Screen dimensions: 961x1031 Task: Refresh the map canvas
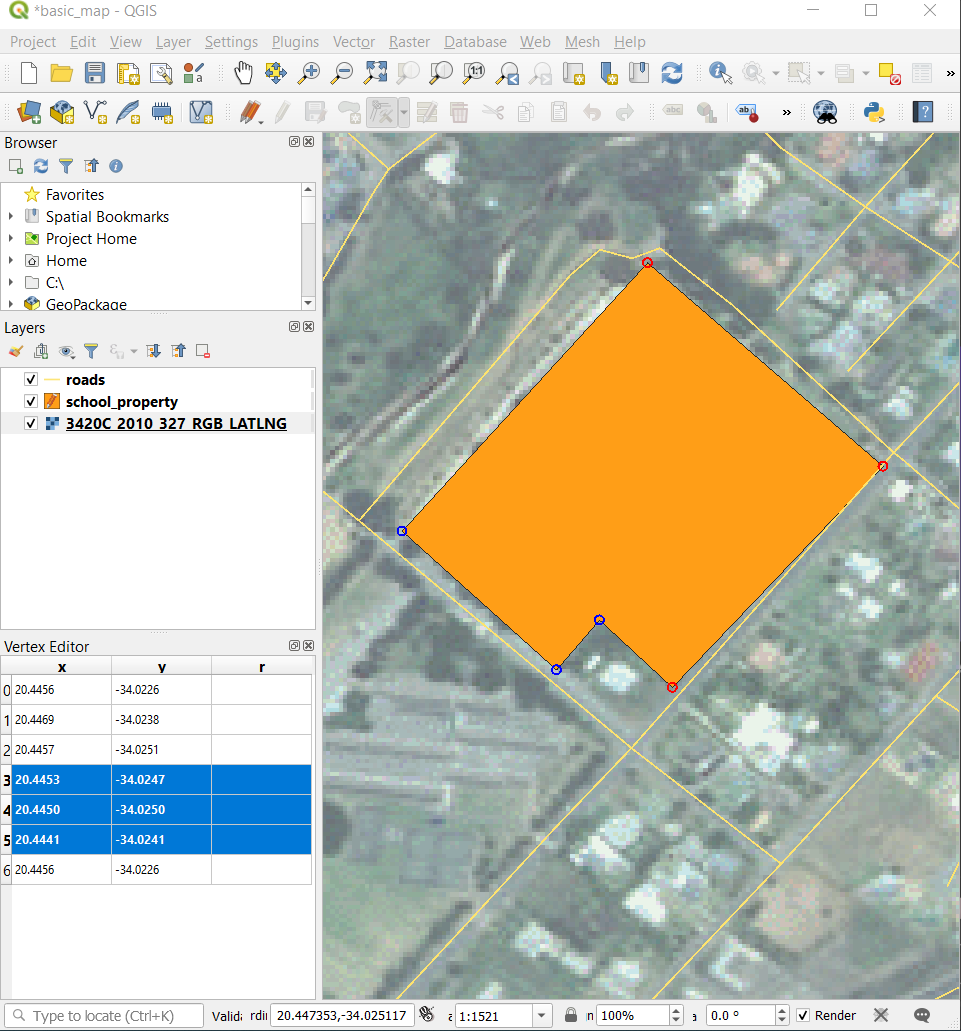coord(672,73)
